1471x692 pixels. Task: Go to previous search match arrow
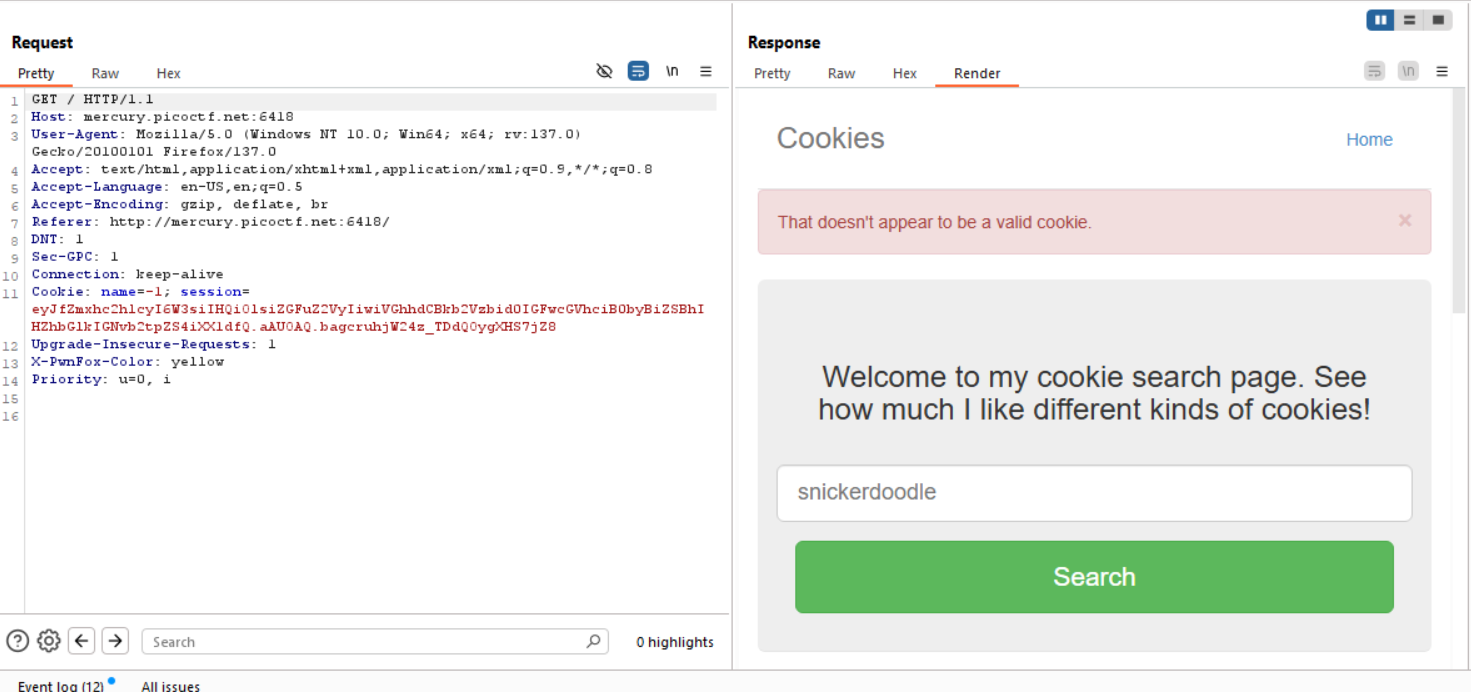82,641
